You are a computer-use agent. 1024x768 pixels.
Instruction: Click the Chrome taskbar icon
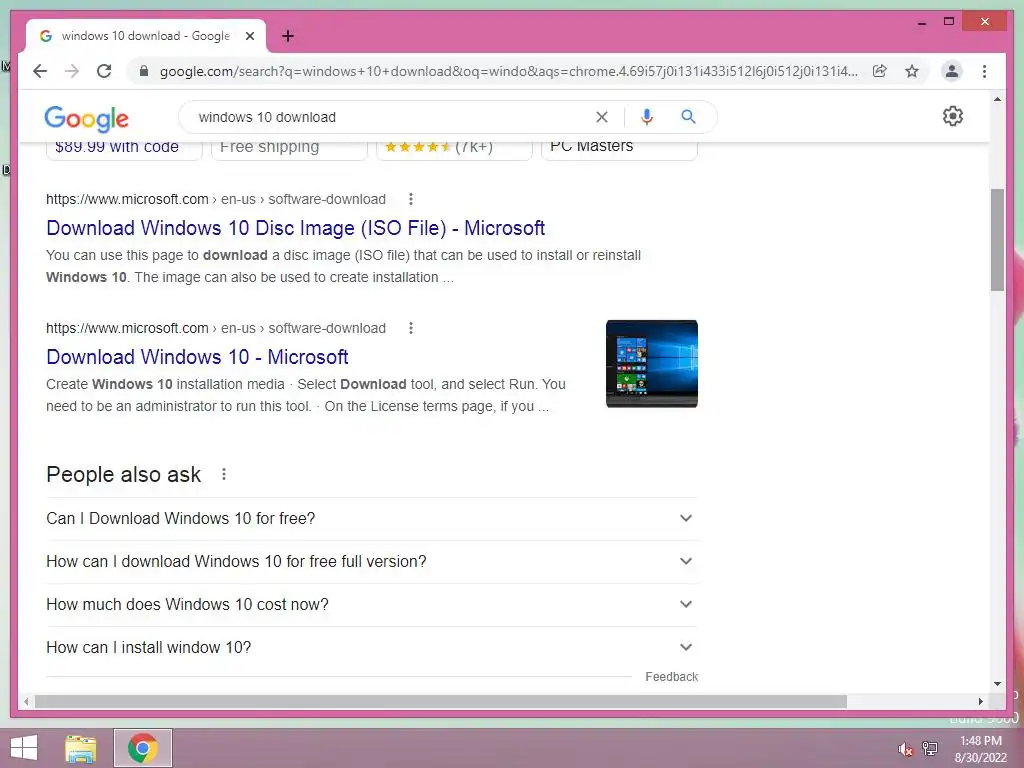point(142,748)
